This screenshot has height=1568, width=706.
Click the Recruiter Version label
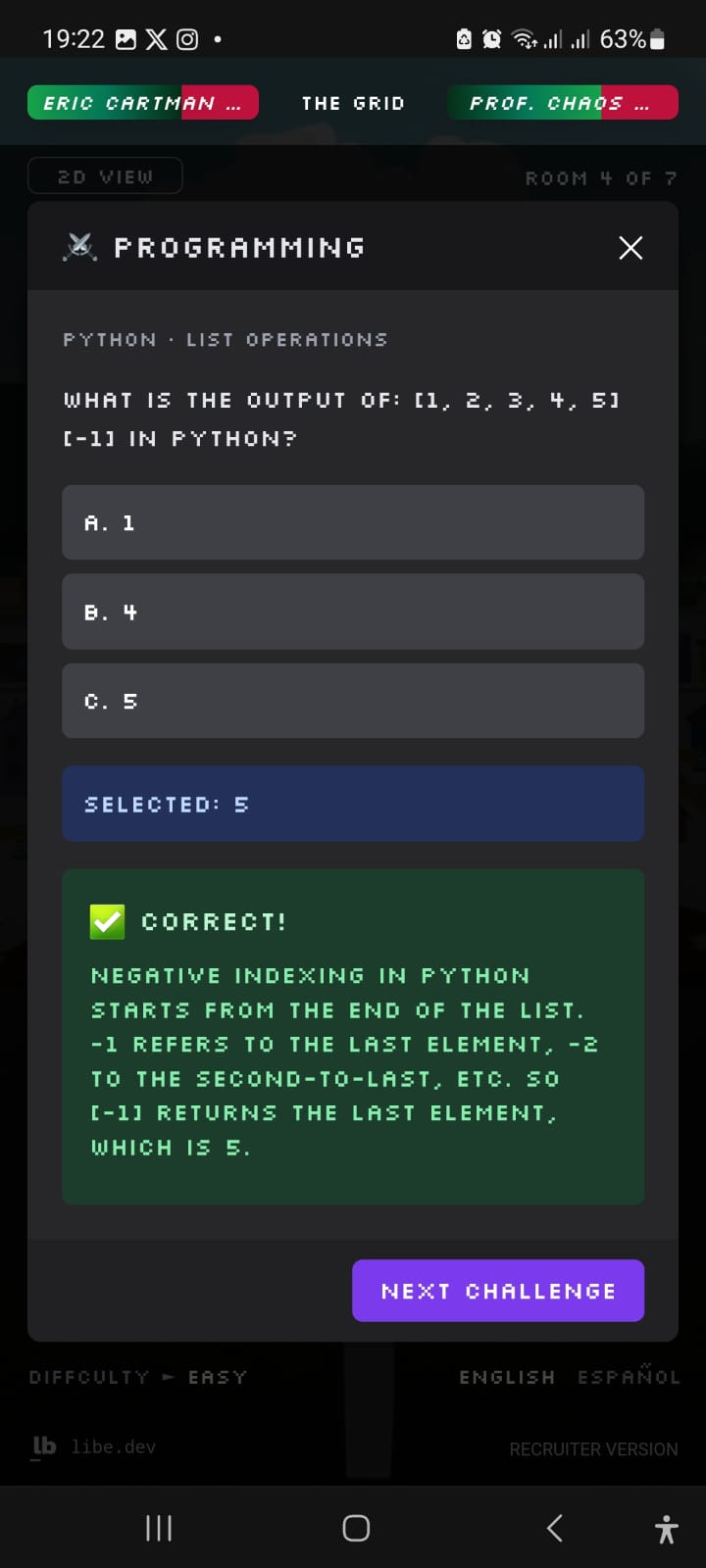pyautogui.click(x=593, y=1449)
